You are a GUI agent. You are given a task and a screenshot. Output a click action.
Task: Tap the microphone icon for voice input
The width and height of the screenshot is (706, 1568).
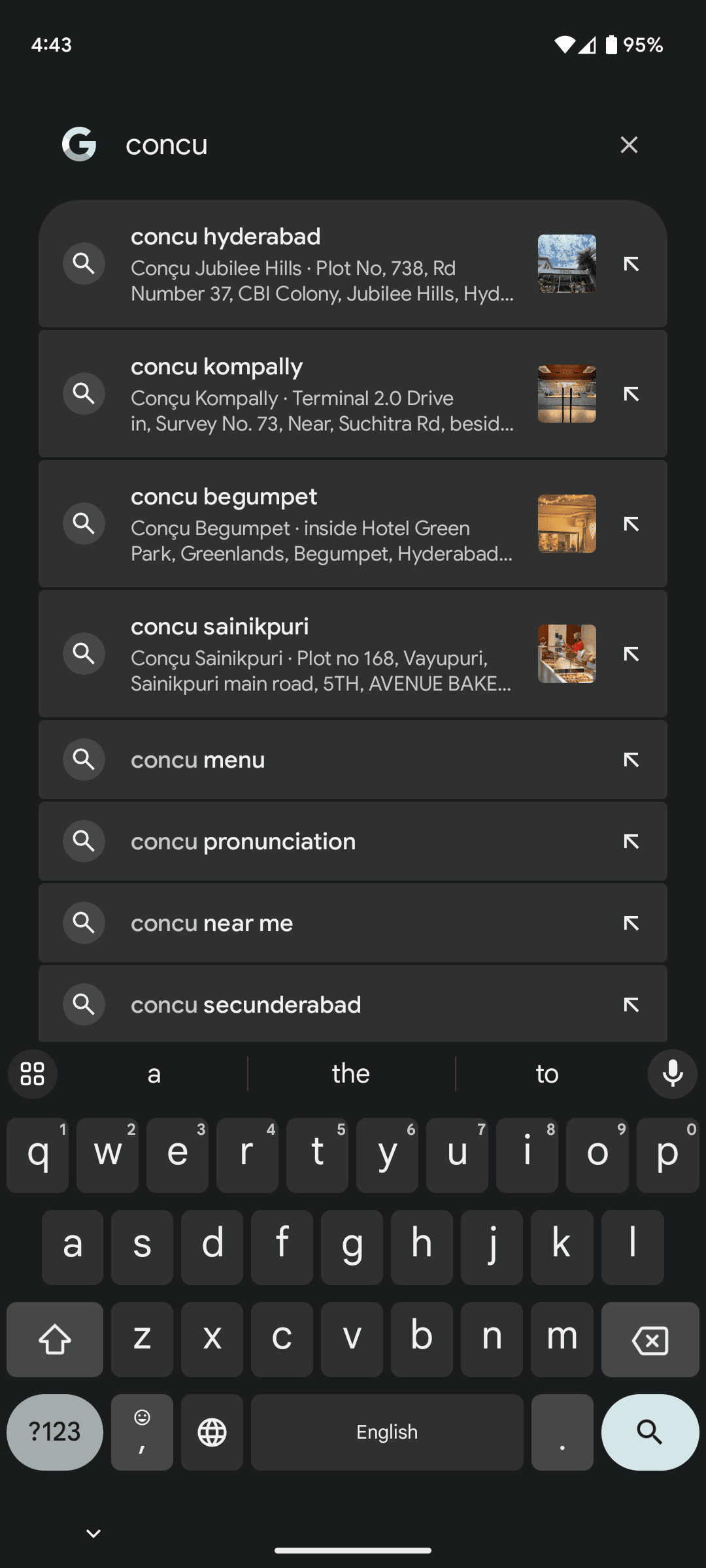coord(672,1073)
